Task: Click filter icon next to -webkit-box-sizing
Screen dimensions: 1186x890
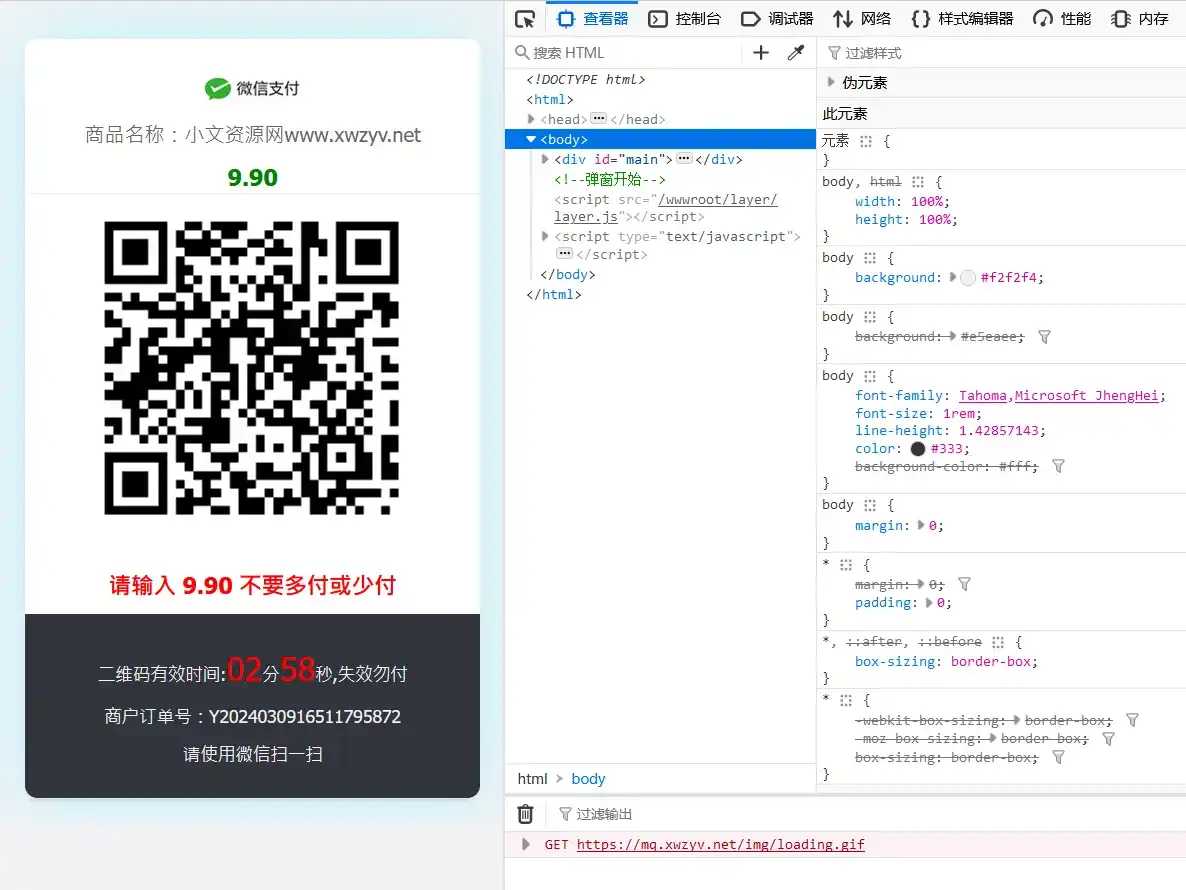Action: (x=1132, y=721)
